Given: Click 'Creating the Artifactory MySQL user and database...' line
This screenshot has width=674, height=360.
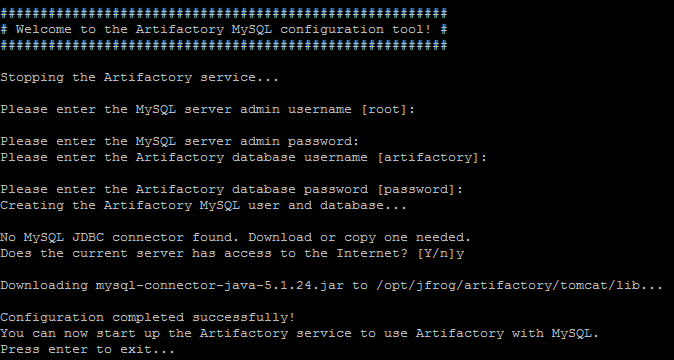Looking at the screenshot, I should point(203,205).
